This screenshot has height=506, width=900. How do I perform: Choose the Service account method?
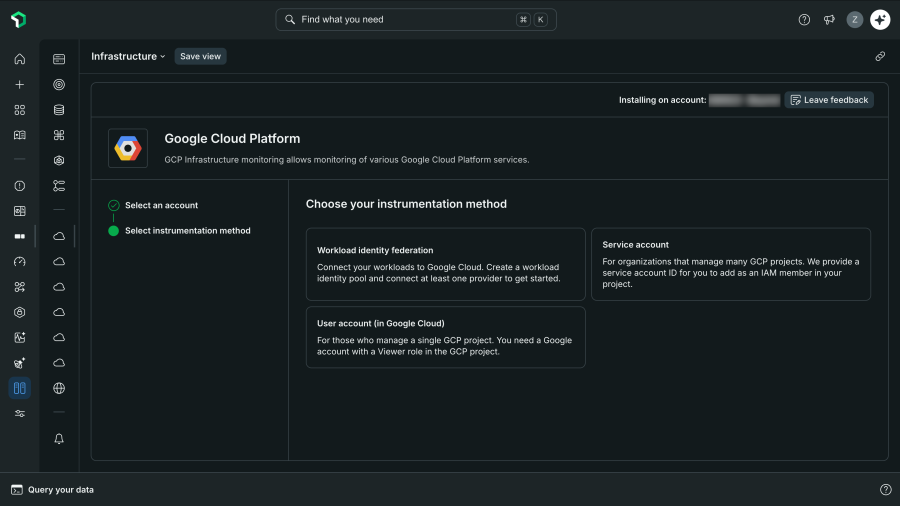pyautogui.click(x=731, y=264)
